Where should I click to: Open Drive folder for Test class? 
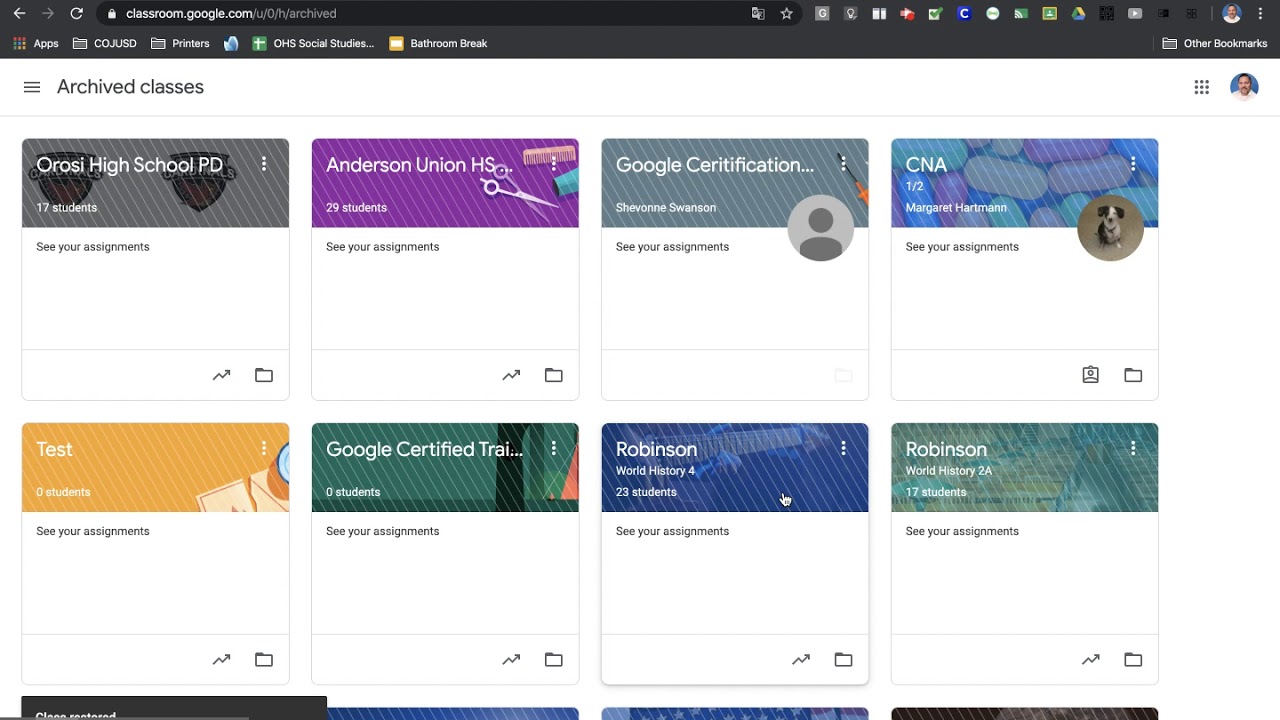click(x=264, y=659)
